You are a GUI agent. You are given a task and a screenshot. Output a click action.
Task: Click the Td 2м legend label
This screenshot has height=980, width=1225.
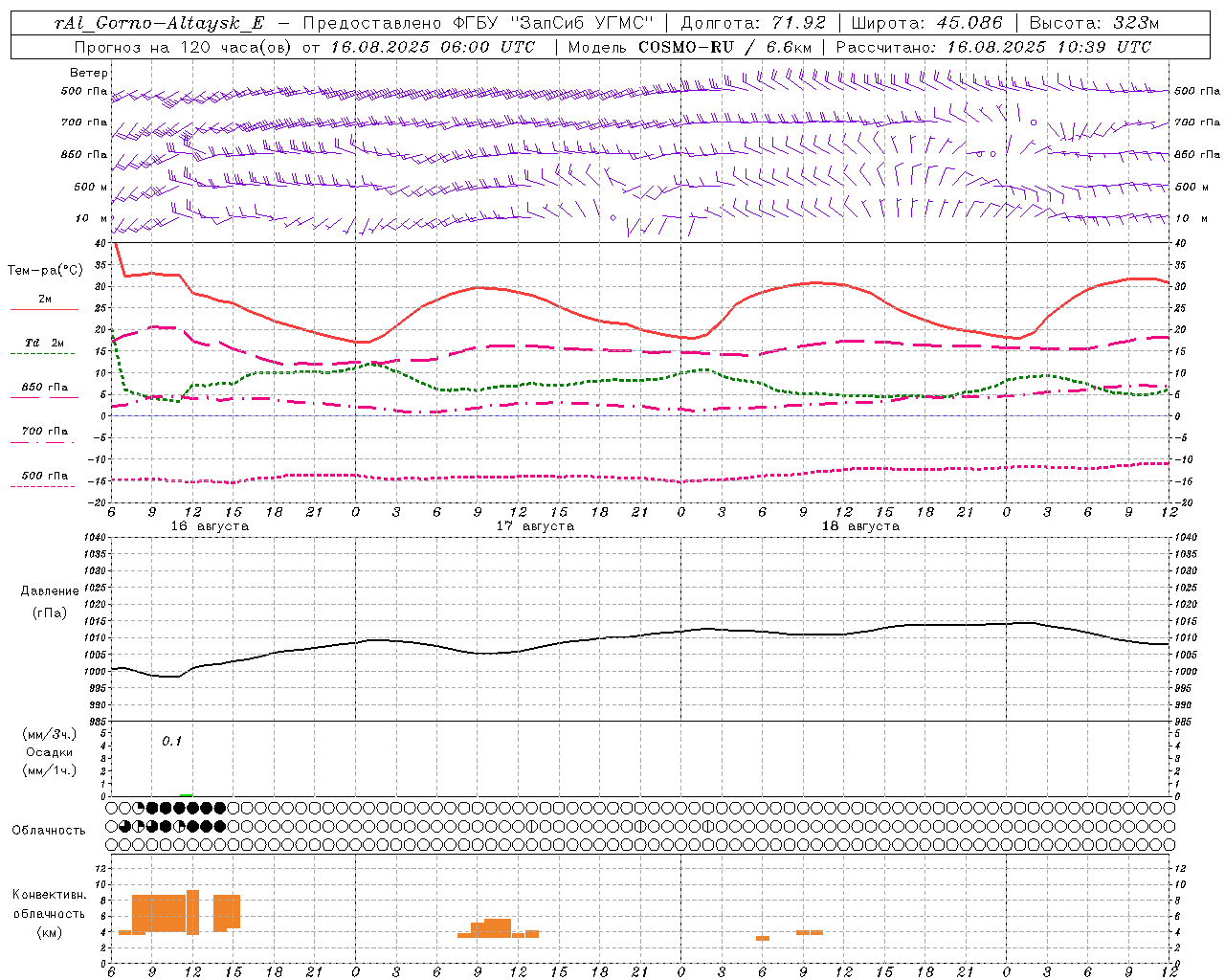[44, 342]
